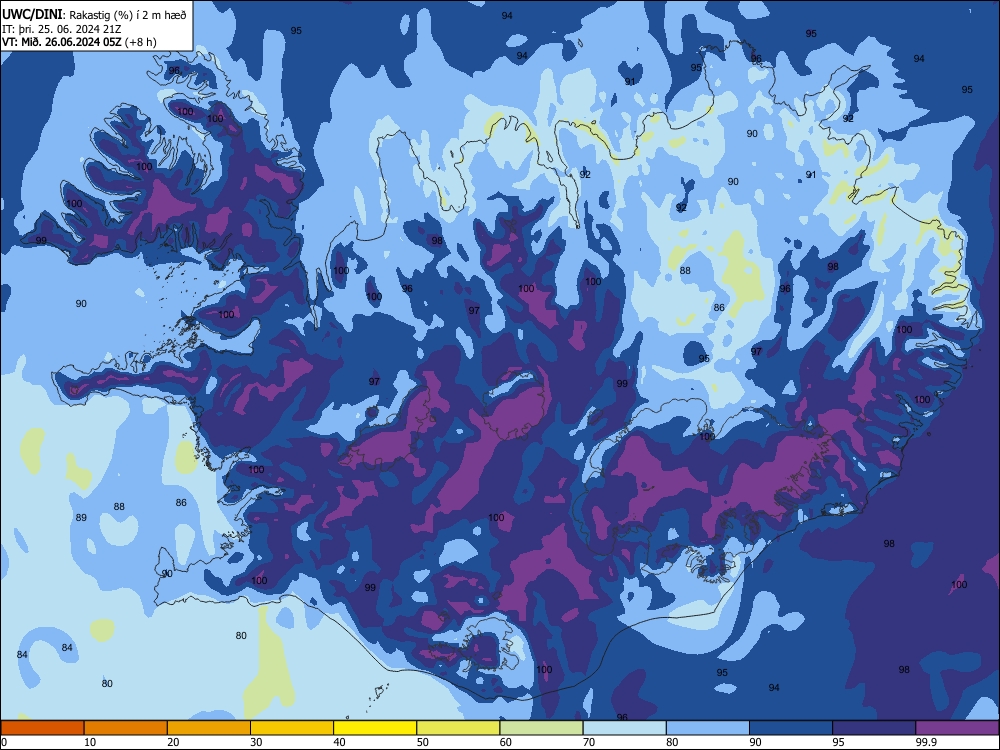Viewport: 1000px width, 750px height.
Task: Click the legend scale label '99.9'
Action: tap(926, 742)
